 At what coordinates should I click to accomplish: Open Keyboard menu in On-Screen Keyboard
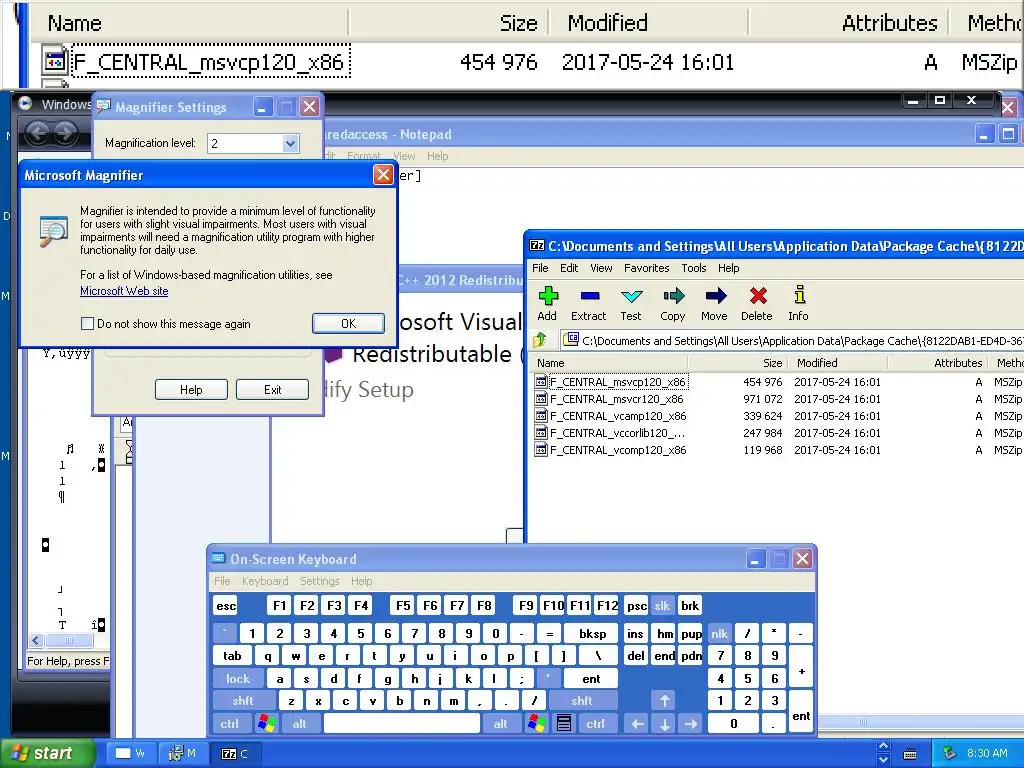pos(264,581)
